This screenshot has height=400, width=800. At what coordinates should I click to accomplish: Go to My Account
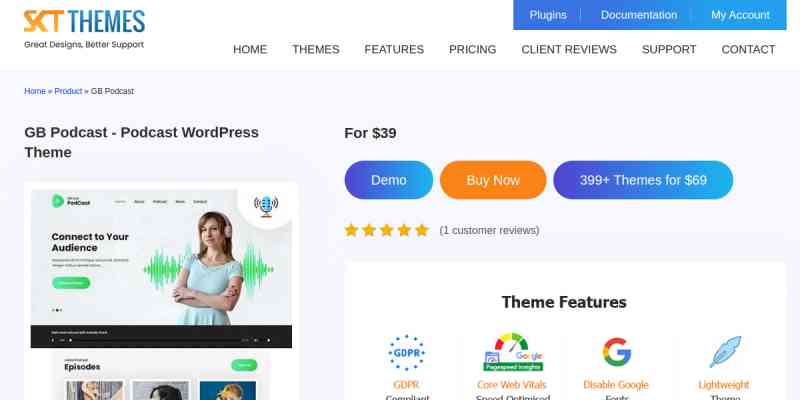point(740,15)
